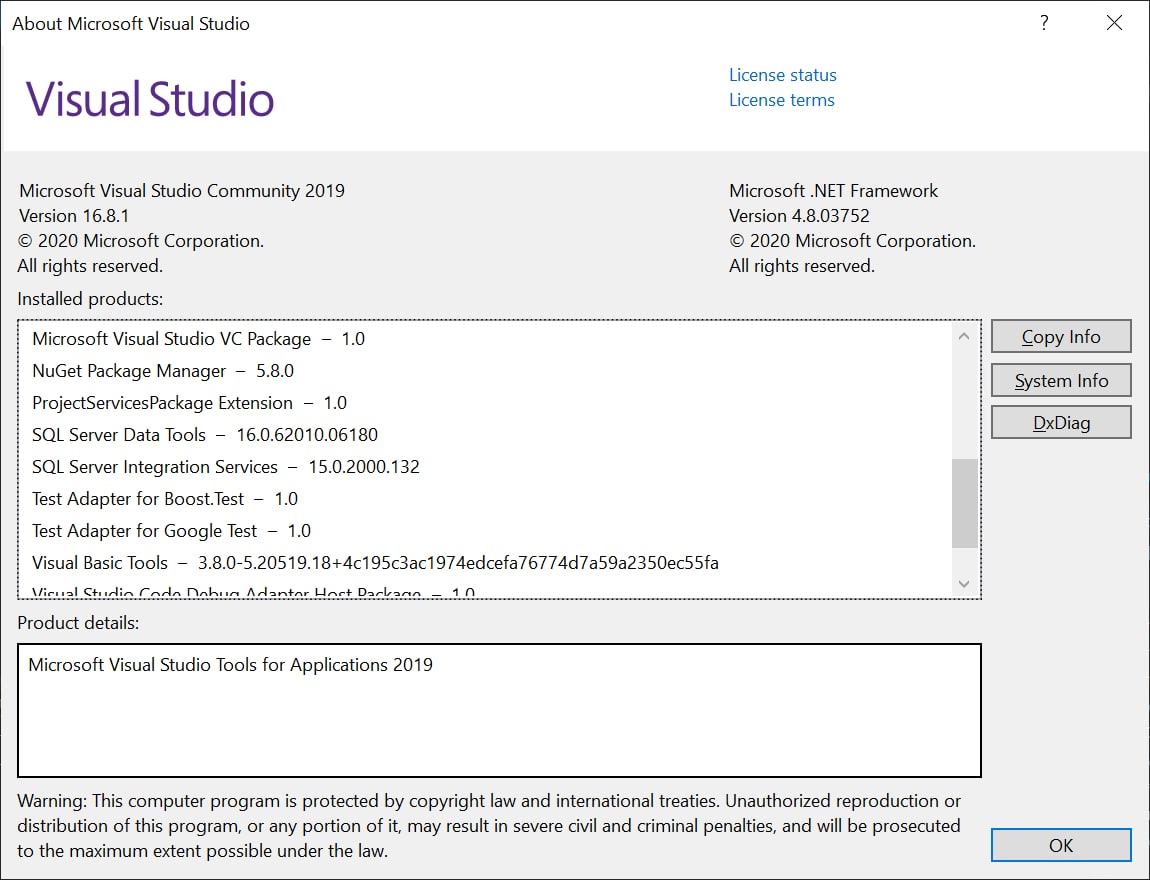Viewport: 1150px width, 880px height.
Task: Open the License terms link
Action: tap(782, 100)
